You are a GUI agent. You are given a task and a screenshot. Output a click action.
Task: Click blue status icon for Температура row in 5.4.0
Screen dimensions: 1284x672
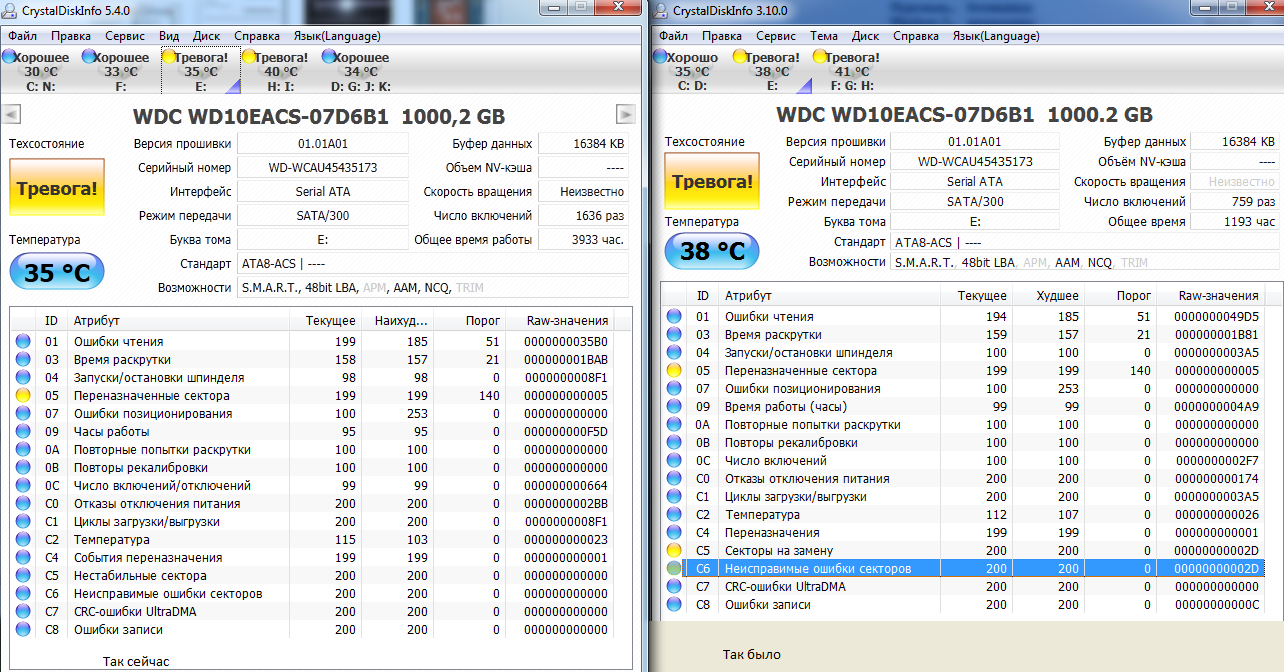point(23,539)
